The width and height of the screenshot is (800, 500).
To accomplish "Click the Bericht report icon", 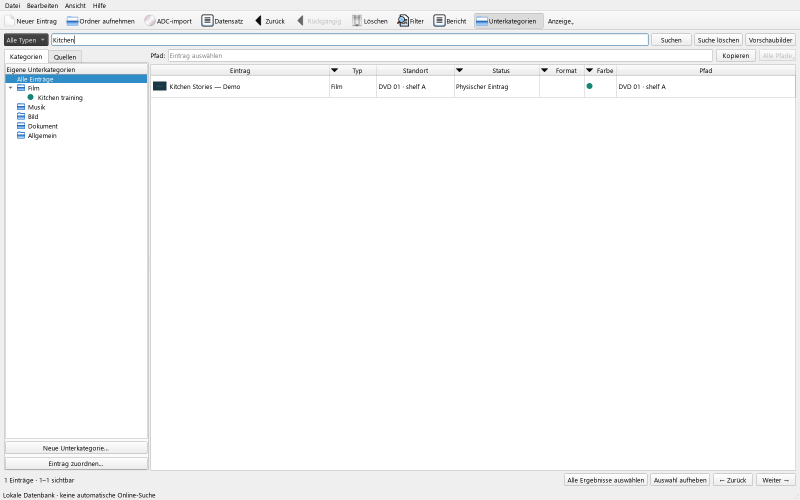I will click(439, 21).
